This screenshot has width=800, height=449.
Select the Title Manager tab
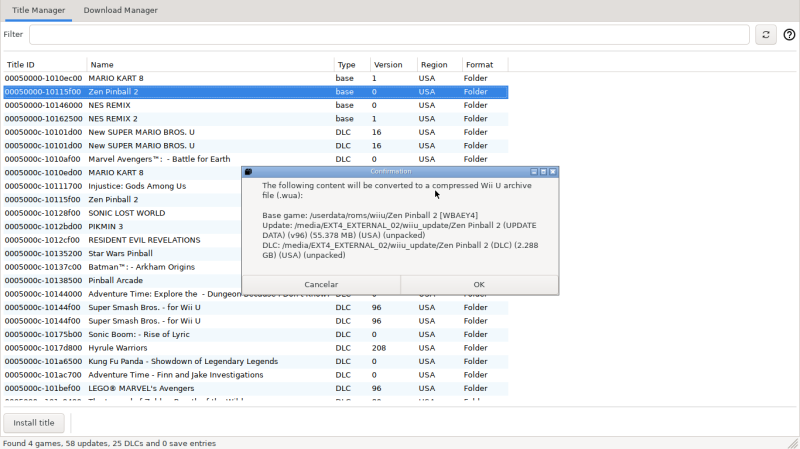[38, 10]
